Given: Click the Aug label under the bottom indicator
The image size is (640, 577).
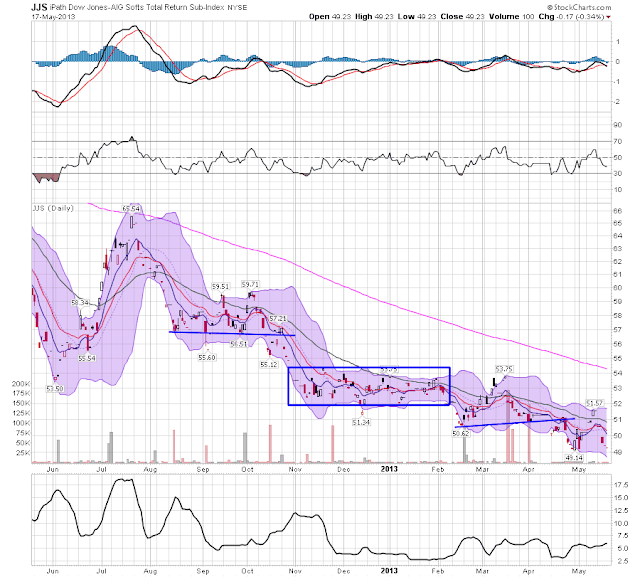Looking at the screenshot, I should [150, 571].
